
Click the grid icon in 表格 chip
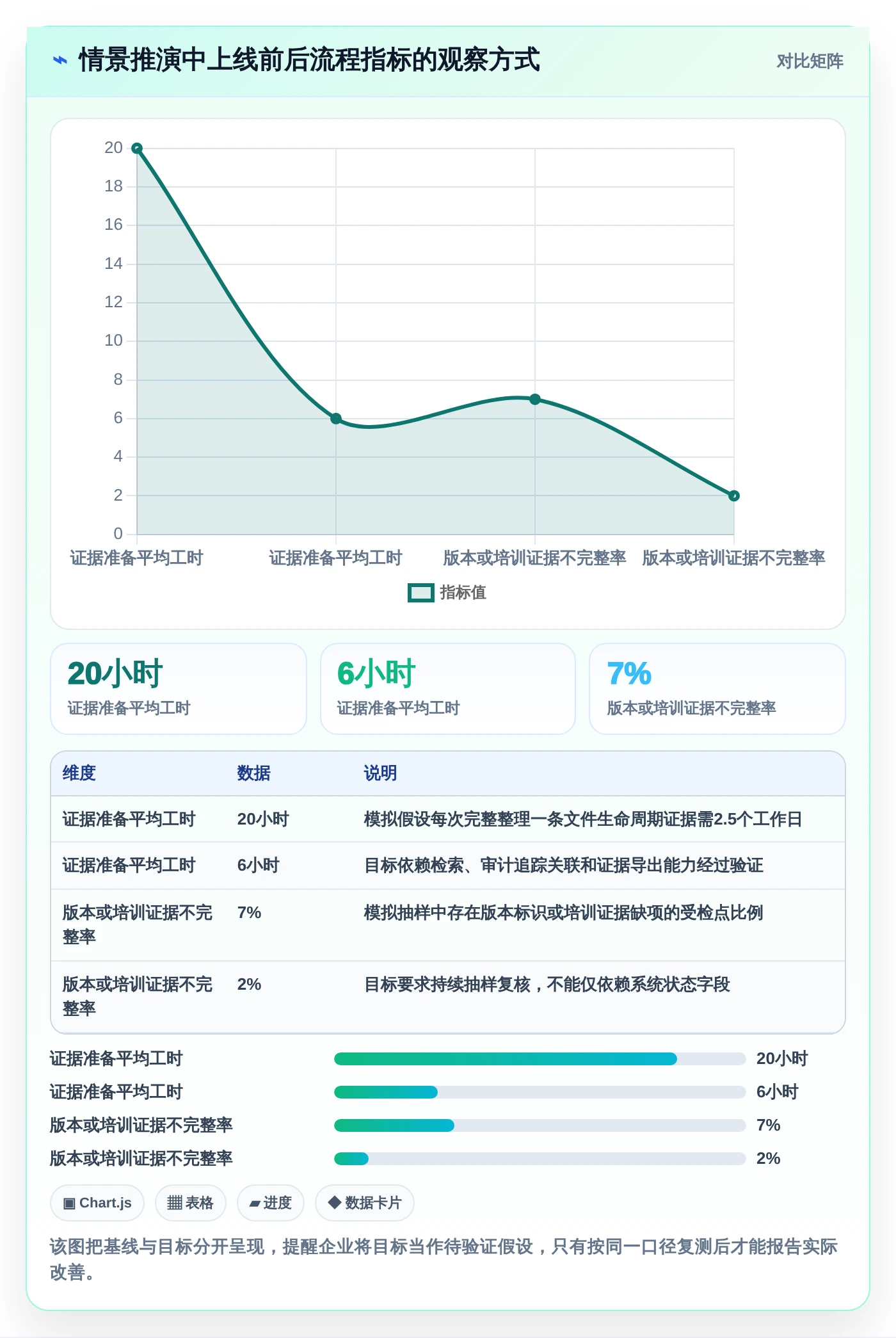click(x=175, y=1203)
